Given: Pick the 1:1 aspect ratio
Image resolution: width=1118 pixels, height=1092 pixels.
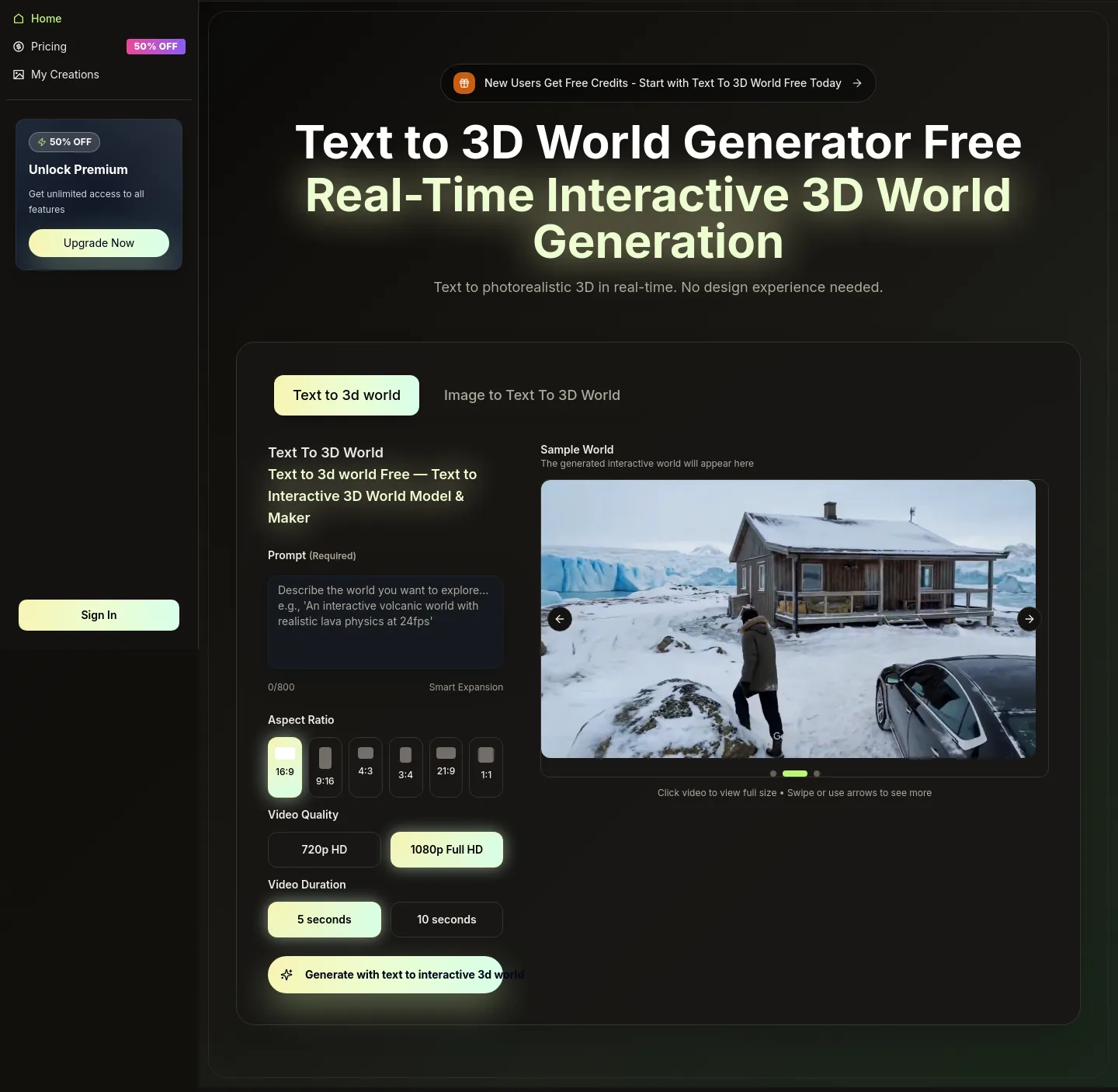Looking at the screenshot, I should 486,767.
